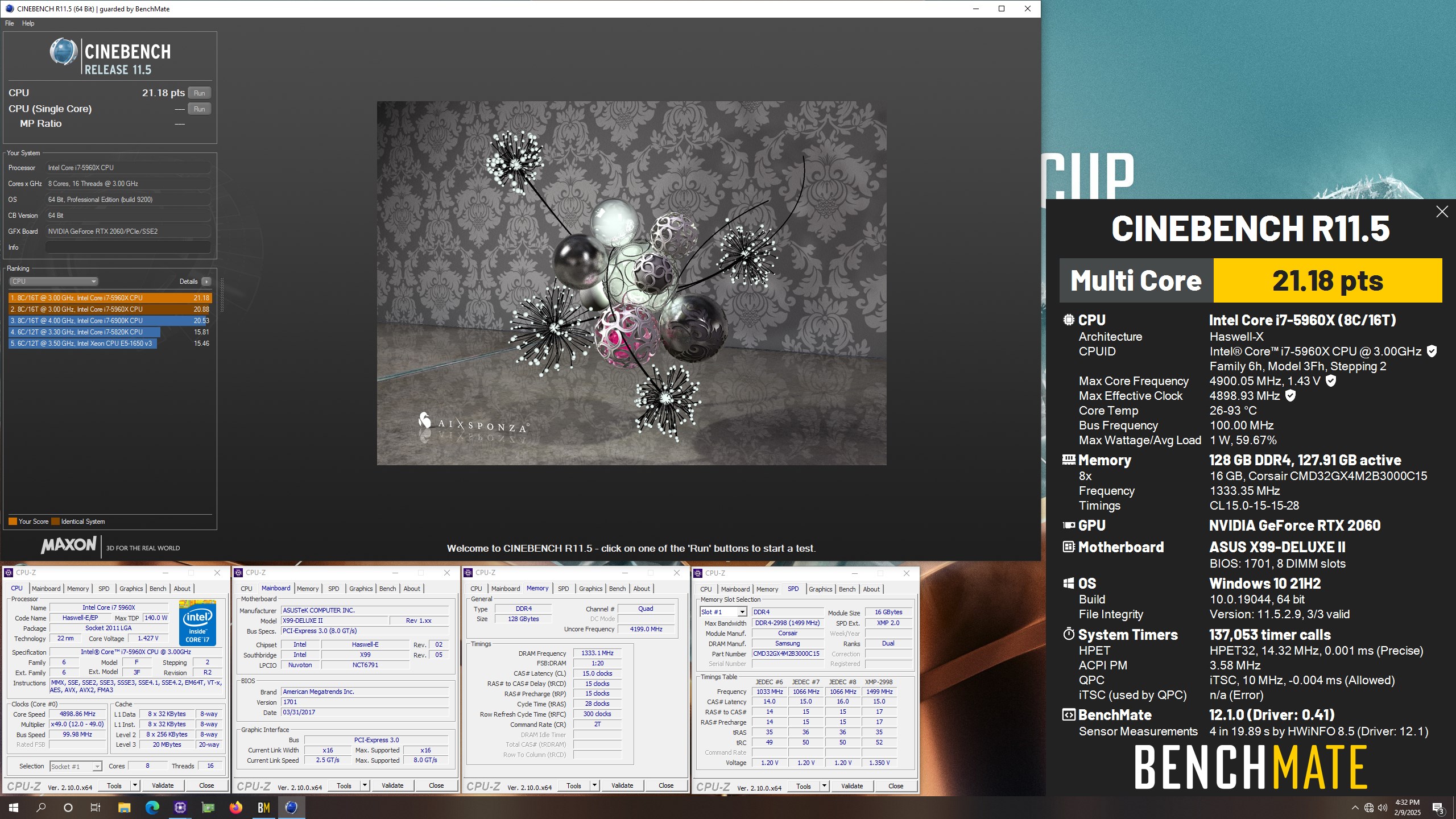Switch to Memory tab in CPU-Z SPD window

(x=767, y=589)
